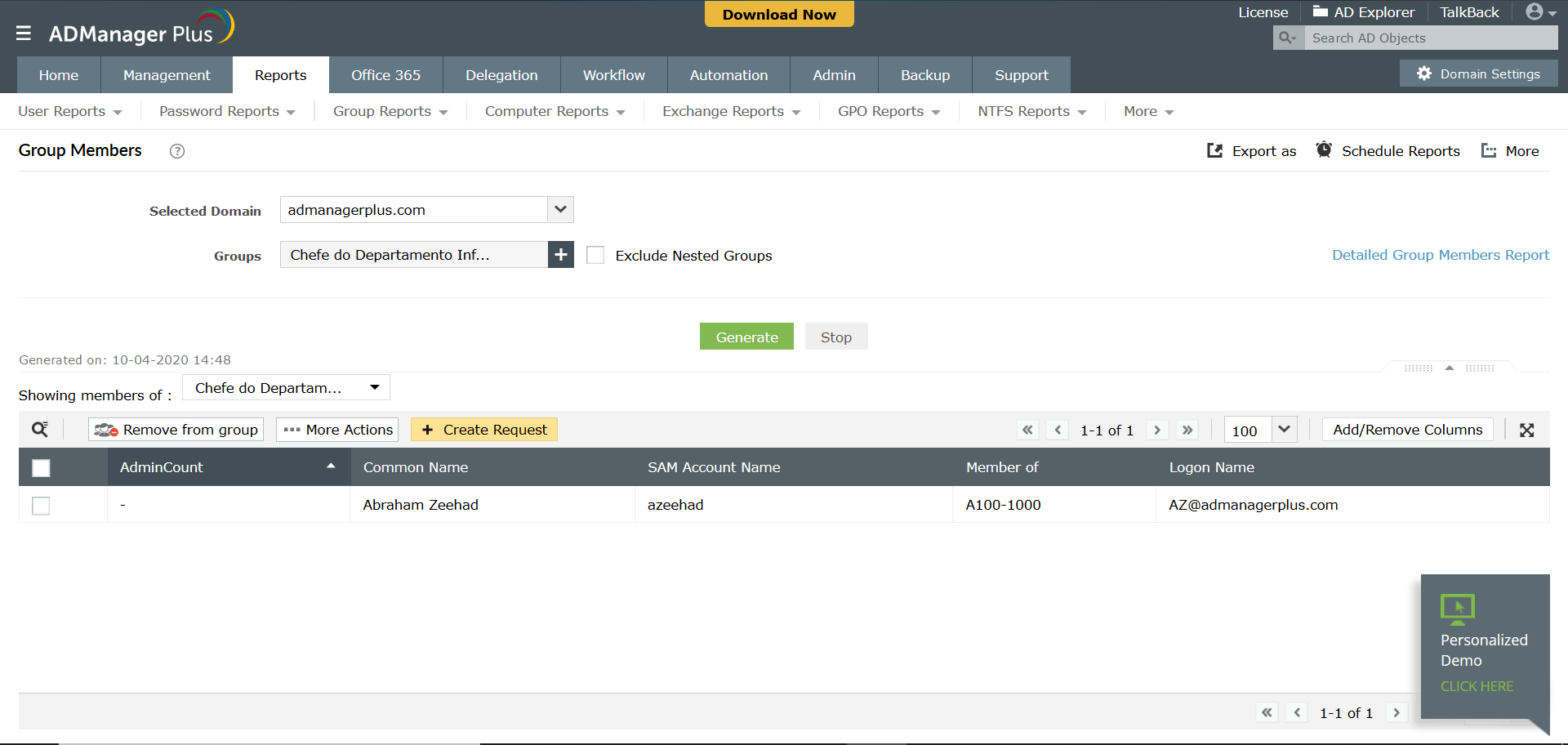Switch to the Office 365 tab
The width and height of the screenshot is (1568, 745).
click(385, 74)
